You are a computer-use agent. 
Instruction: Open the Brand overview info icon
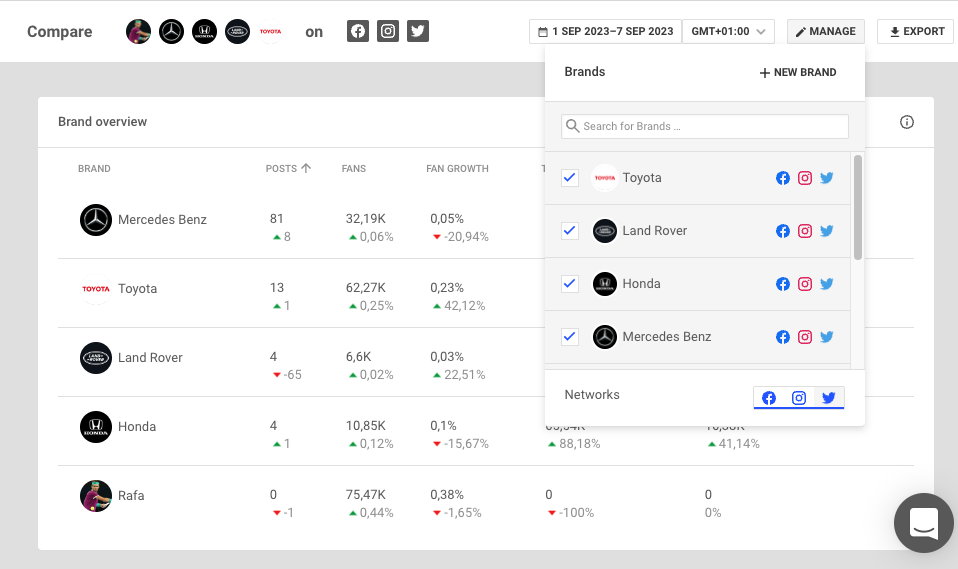pos(907,122)
